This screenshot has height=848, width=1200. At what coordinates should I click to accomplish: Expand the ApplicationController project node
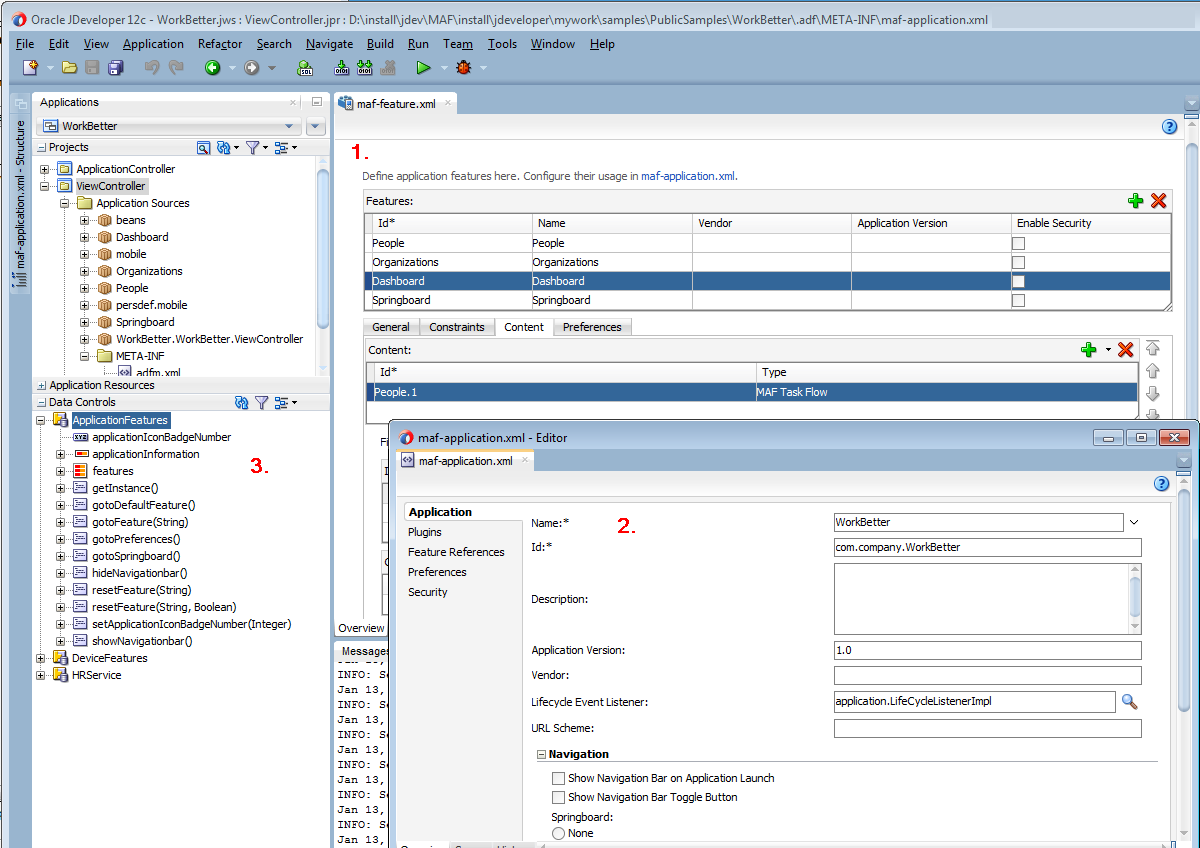(x=45, y=169)
